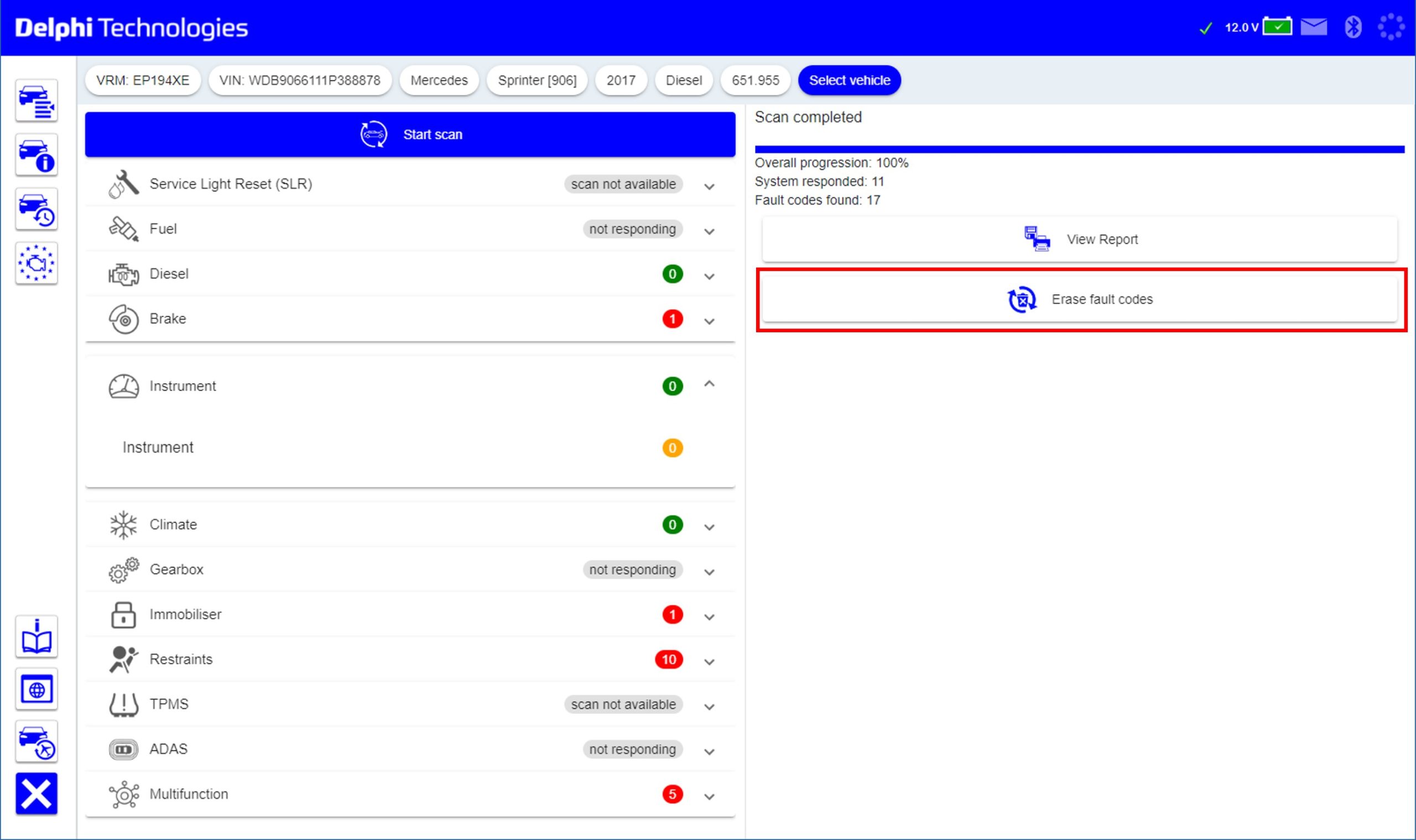Image resolution: width=1416 pixels, height=840 pixels.
Task: Click the 'Fault codes found: 17' text
Action: point(817,200)
